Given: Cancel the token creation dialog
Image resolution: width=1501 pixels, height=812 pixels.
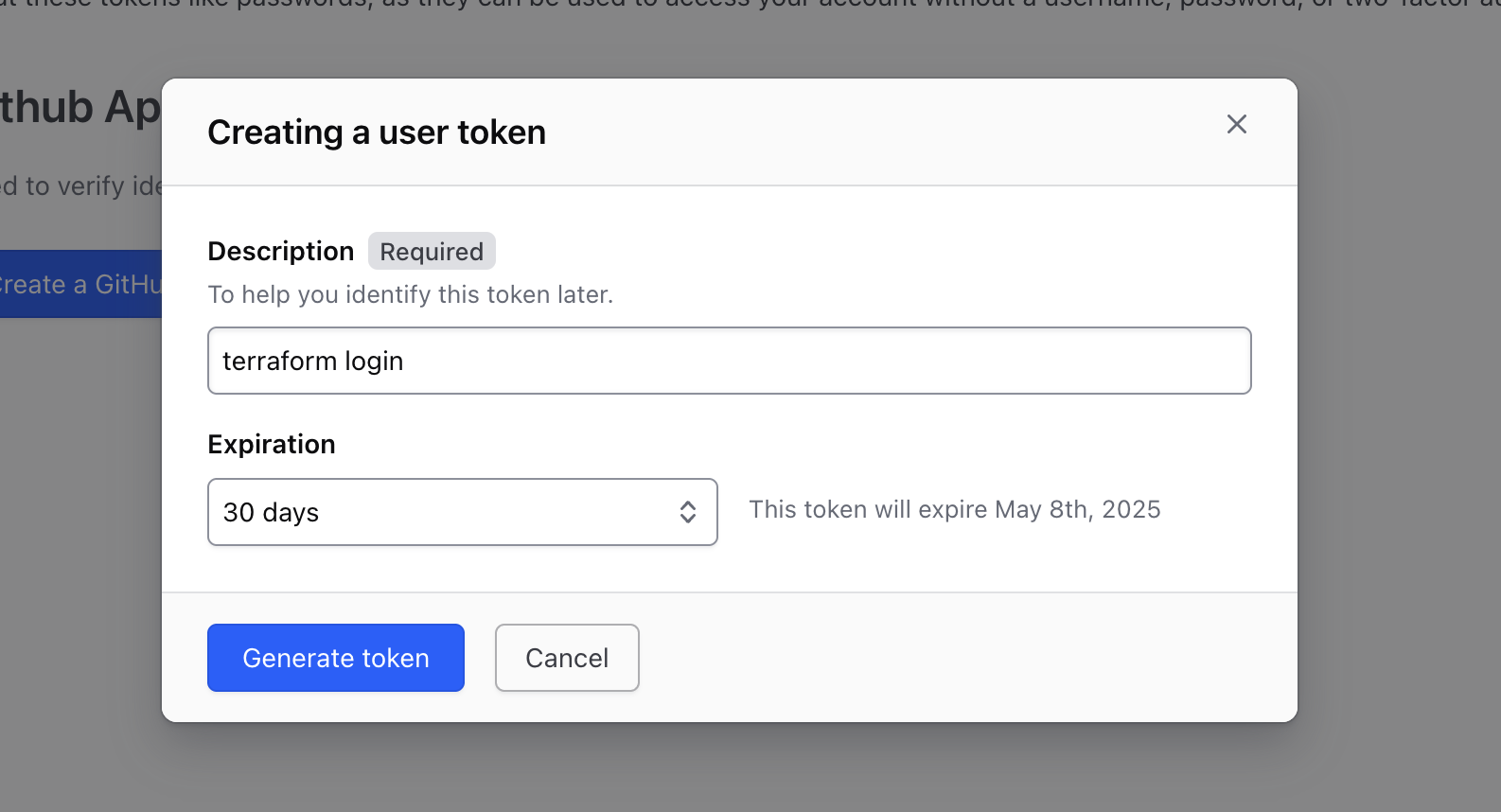Looking at the screenshot, I should click(567, 658).
